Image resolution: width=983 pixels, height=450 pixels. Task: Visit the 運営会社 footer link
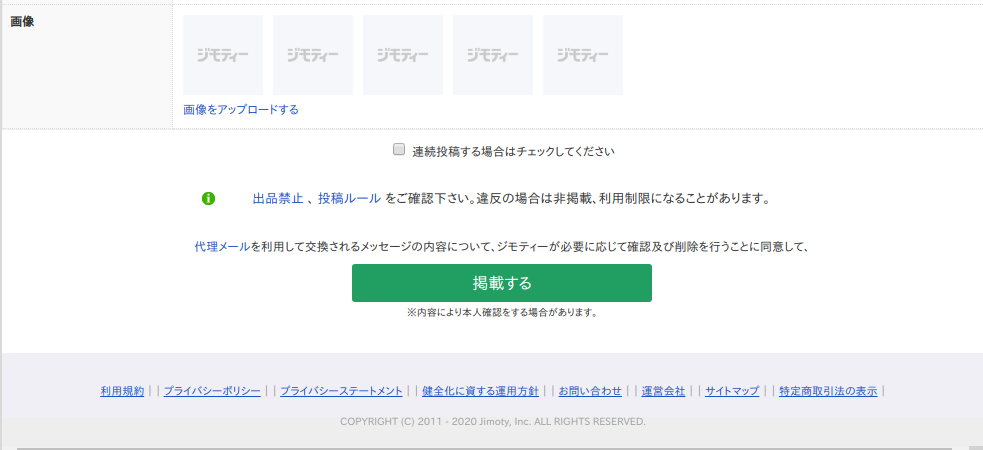click(663, 391)
